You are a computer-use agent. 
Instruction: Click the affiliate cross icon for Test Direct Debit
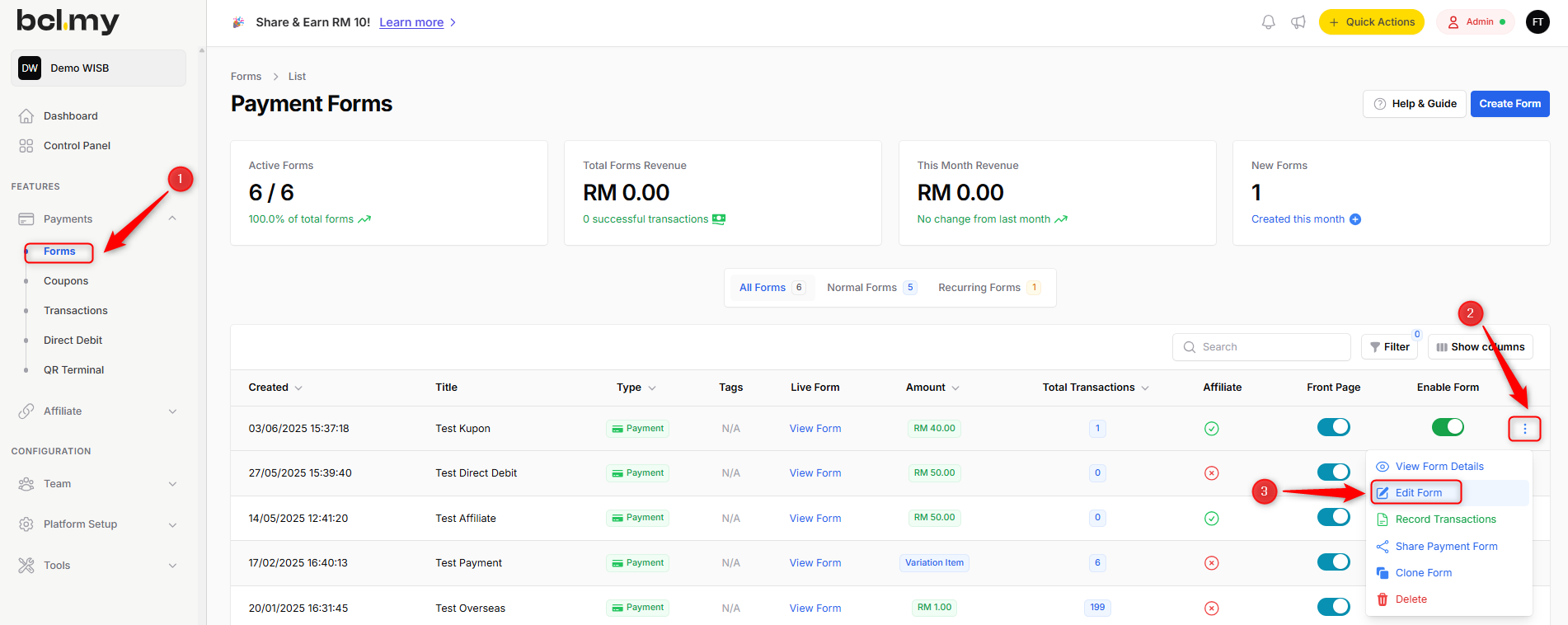[1211, 473]
